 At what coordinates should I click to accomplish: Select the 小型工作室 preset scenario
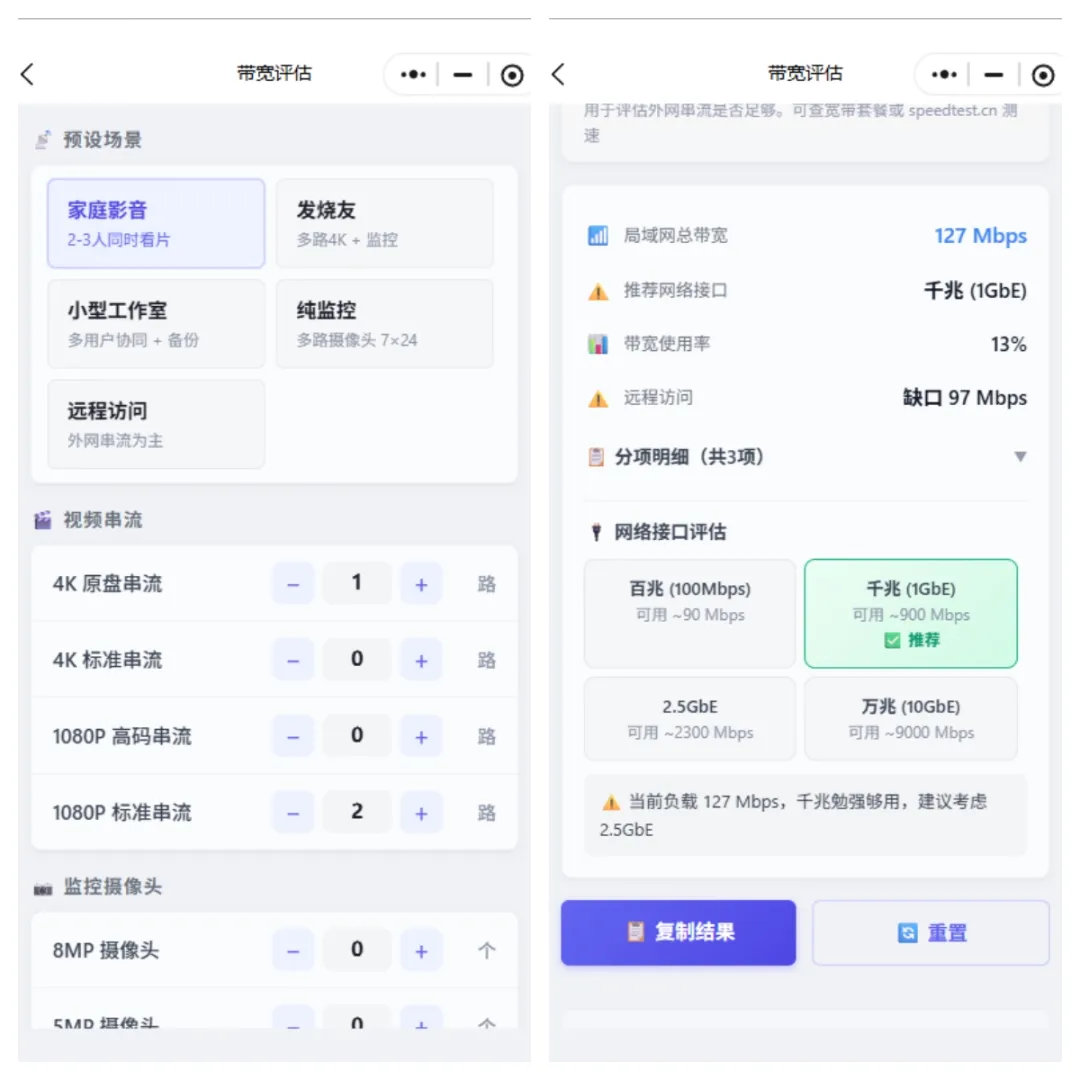point(156,324)
